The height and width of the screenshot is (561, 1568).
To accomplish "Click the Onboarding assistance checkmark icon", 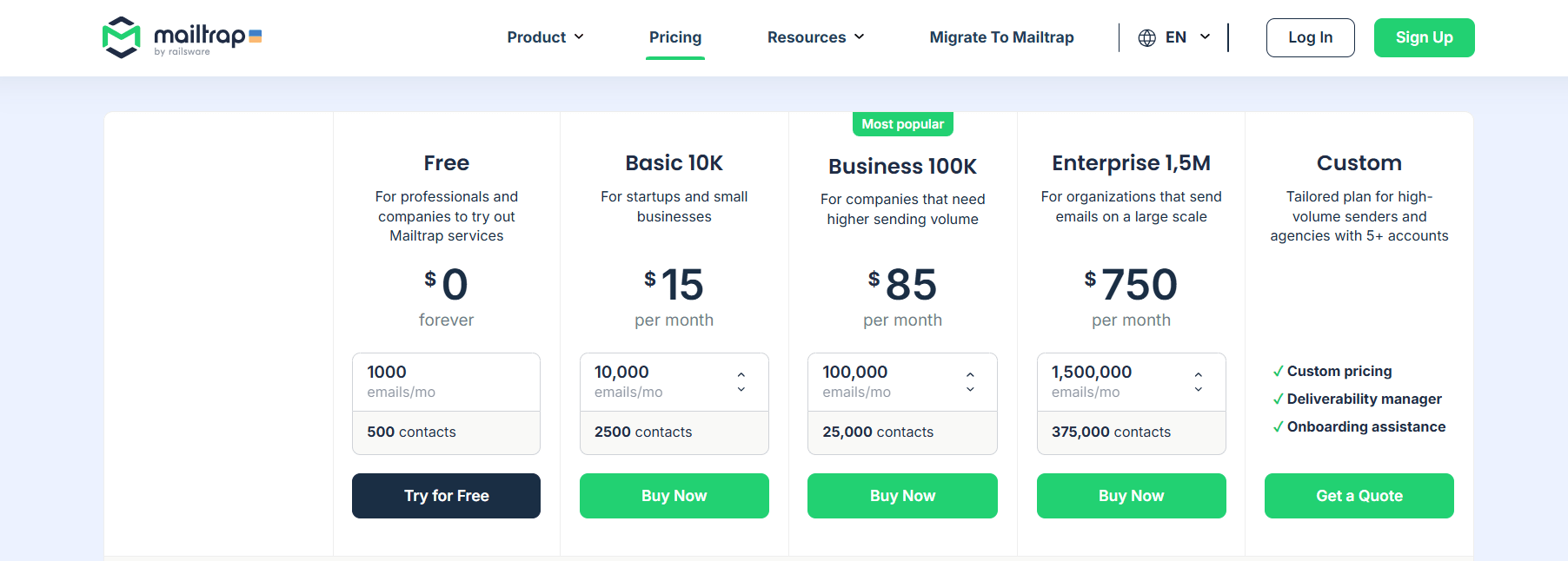I will (x=1278, y=427).
